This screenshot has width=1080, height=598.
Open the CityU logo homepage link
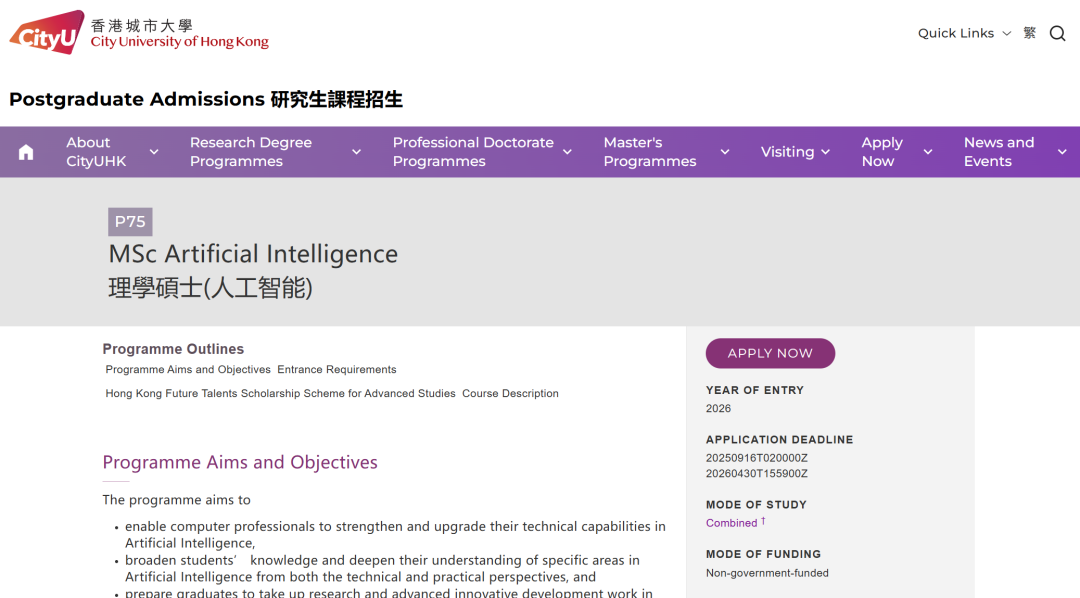[139, 32]
